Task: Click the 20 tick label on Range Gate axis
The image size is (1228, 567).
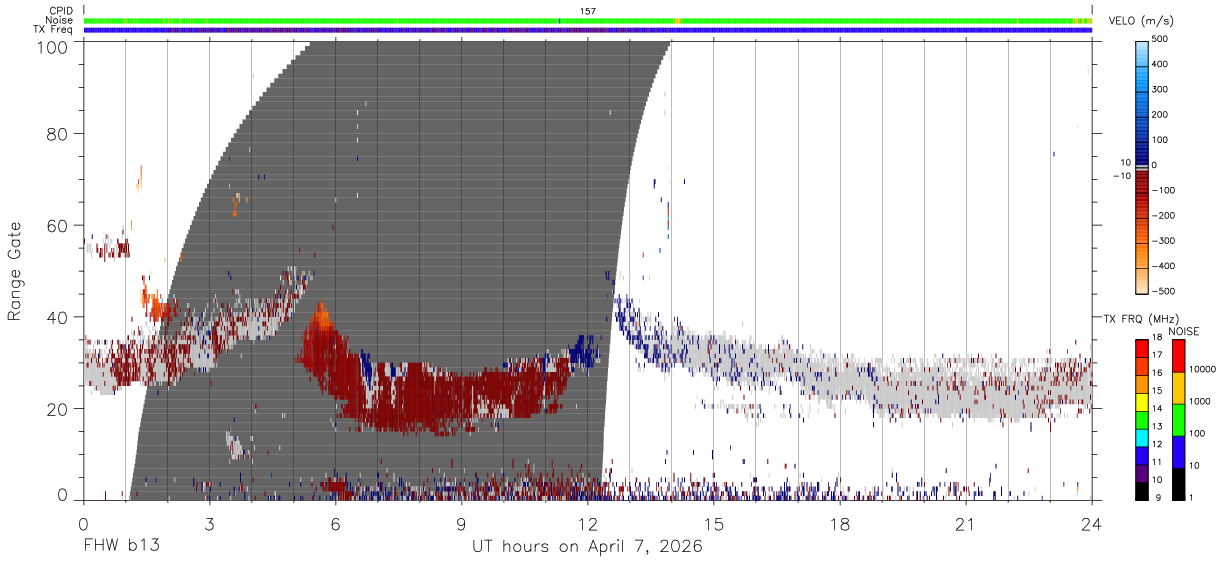Action: tap(59, 409)
